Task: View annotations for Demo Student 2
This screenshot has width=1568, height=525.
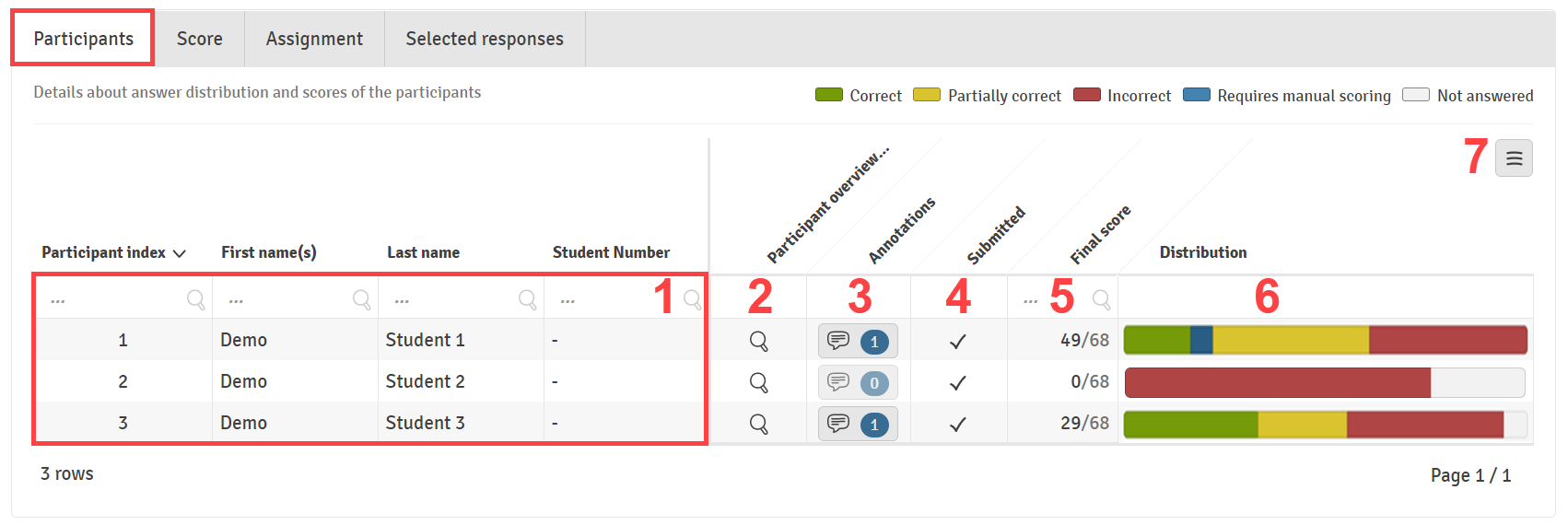Action: point(858,382)
